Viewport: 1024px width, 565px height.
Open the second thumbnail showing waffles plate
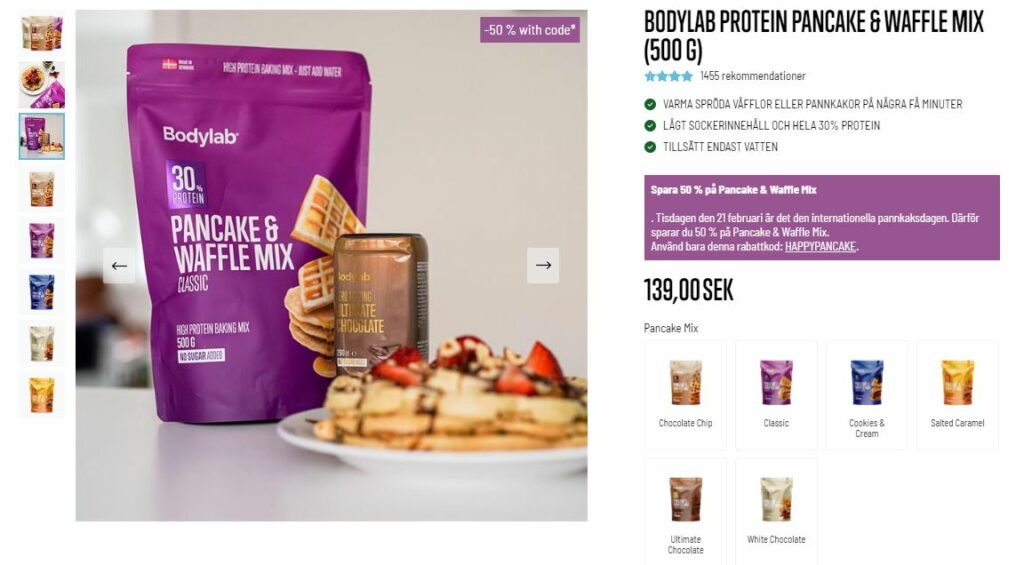[x=42, y=85]
